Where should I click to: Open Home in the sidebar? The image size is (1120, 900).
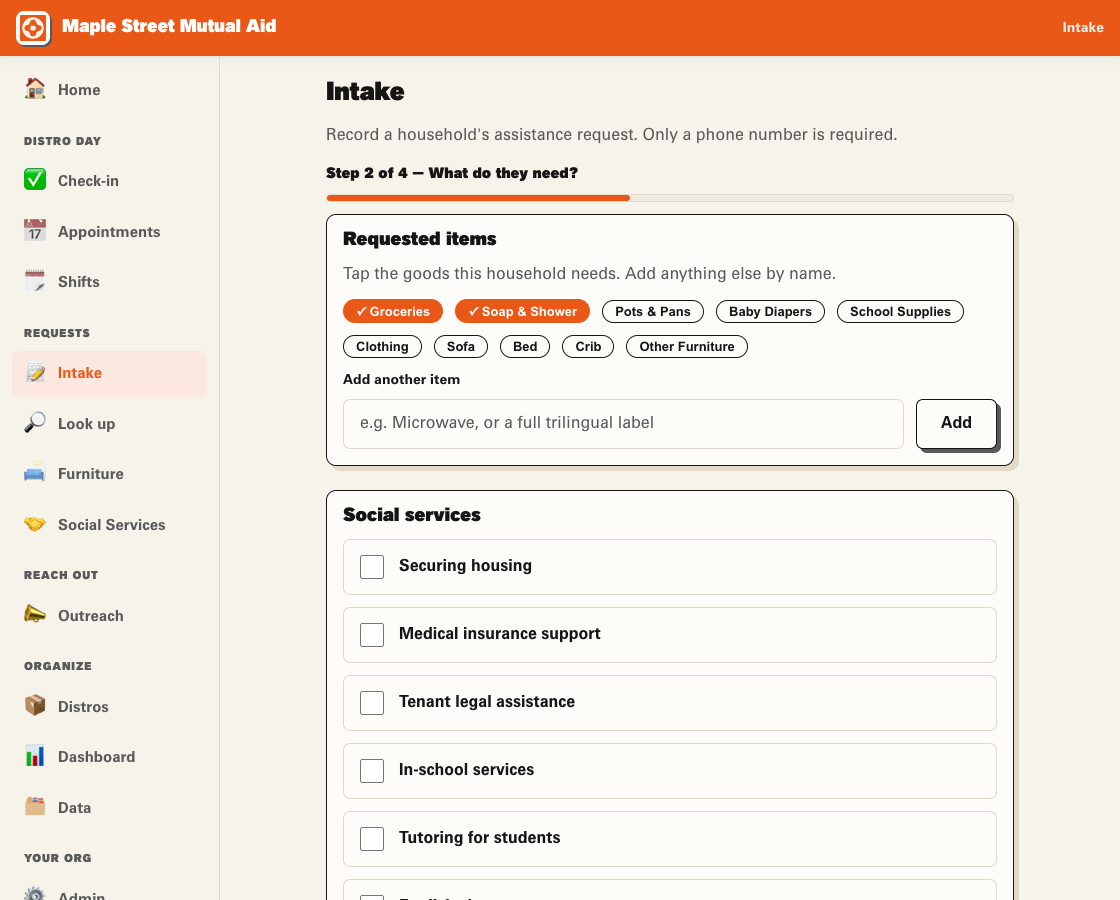point(109,89)
